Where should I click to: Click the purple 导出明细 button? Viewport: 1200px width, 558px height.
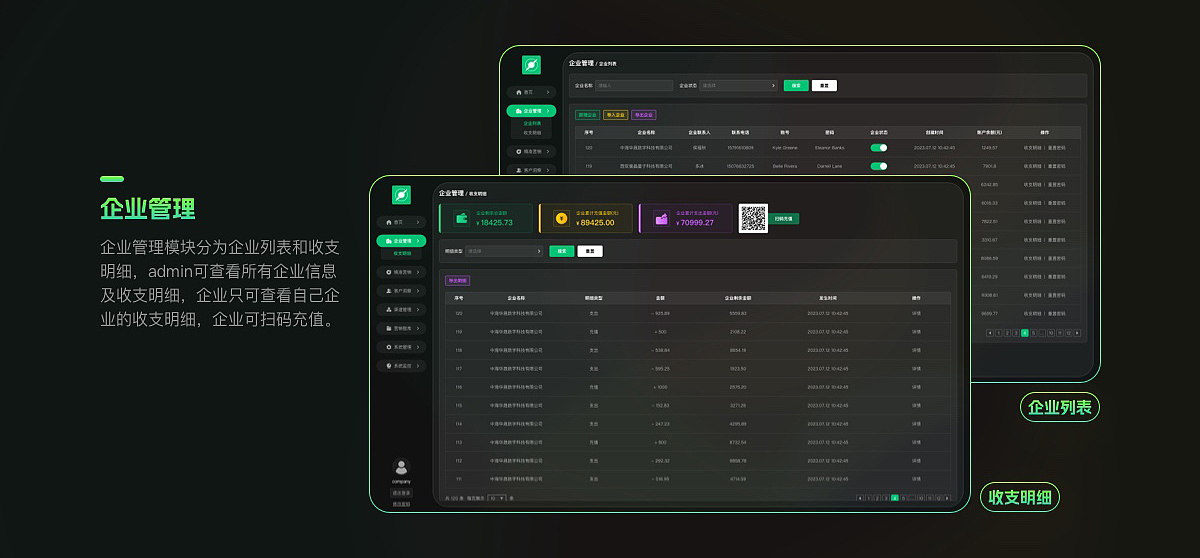tap(457, 281)
